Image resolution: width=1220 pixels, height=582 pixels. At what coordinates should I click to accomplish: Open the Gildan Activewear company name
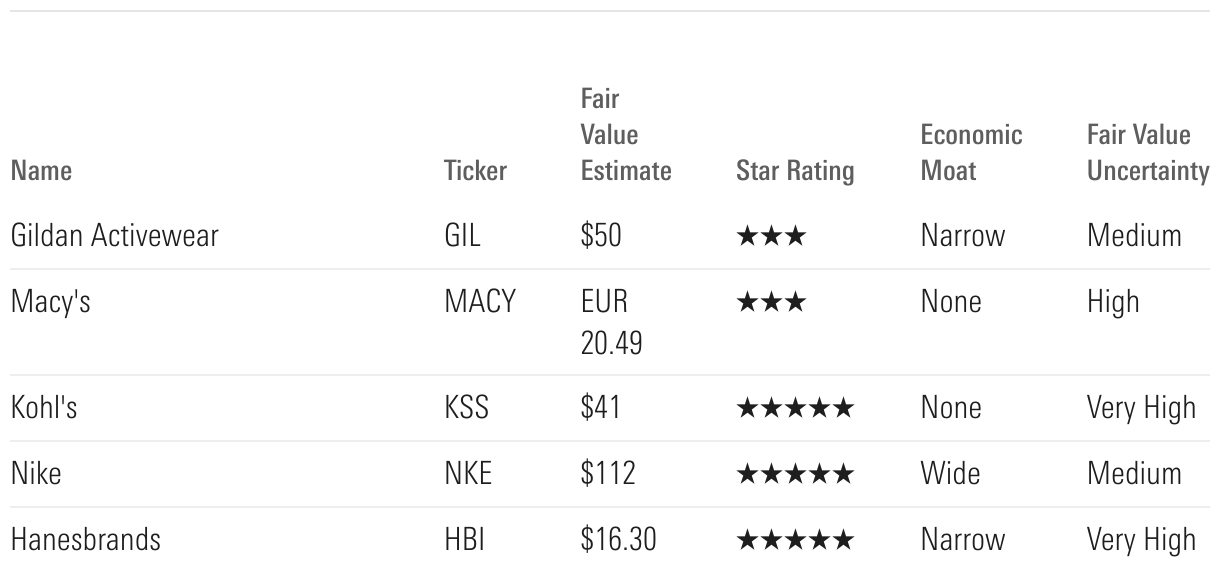(114, 236)
